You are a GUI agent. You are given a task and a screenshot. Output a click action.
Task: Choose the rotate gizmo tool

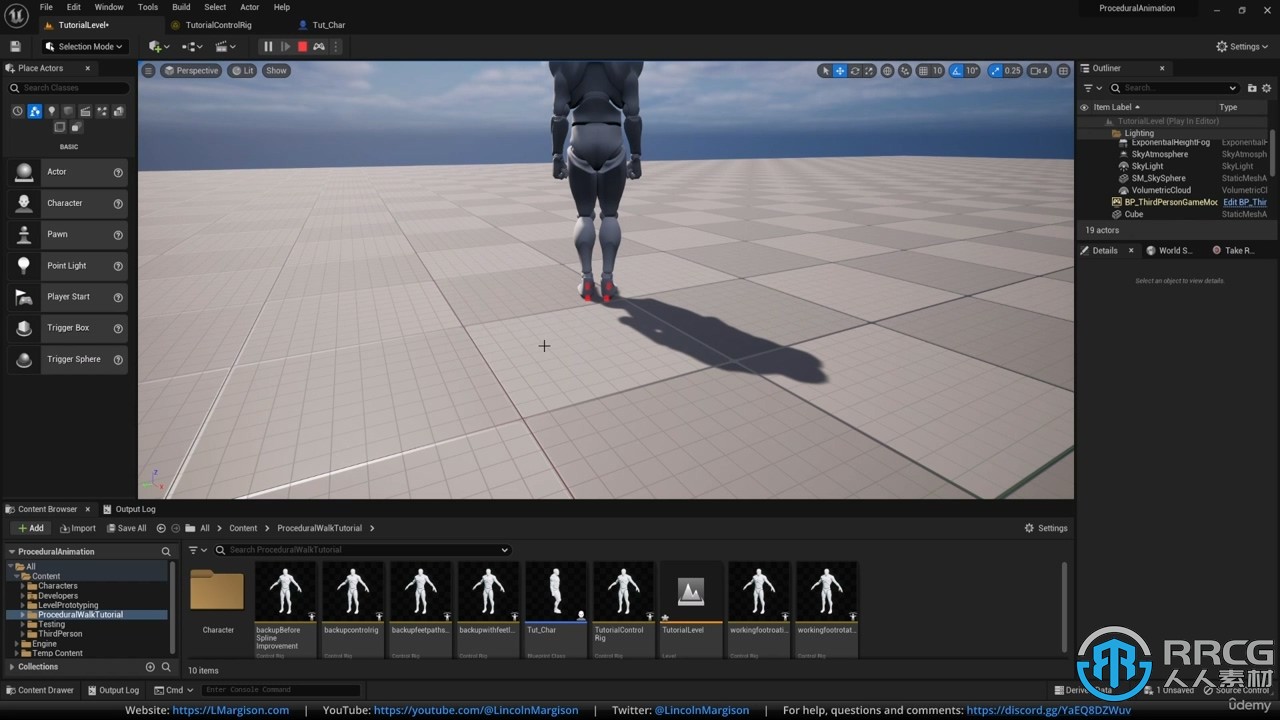(855, 71)
